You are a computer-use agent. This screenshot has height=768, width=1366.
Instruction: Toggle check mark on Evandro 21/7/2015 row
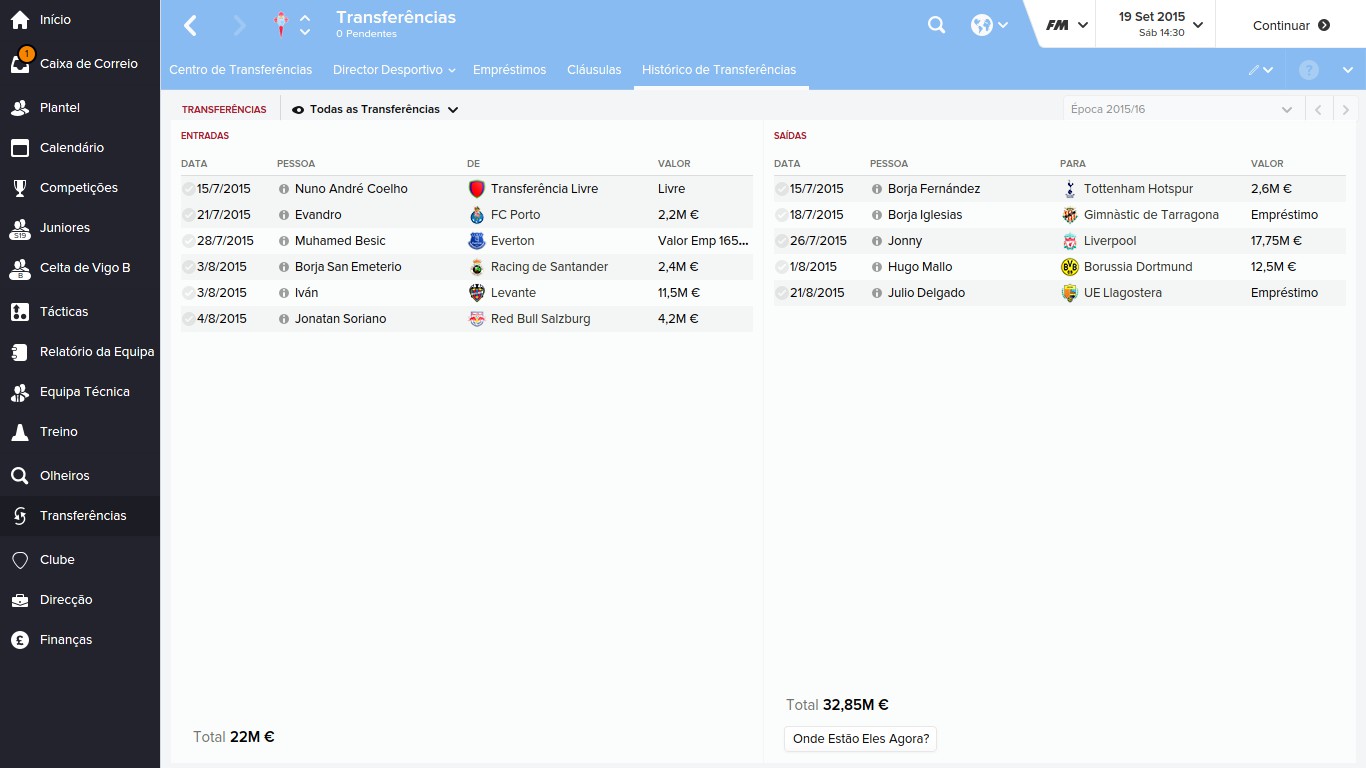pyautogui.click(x=188, y=215)
